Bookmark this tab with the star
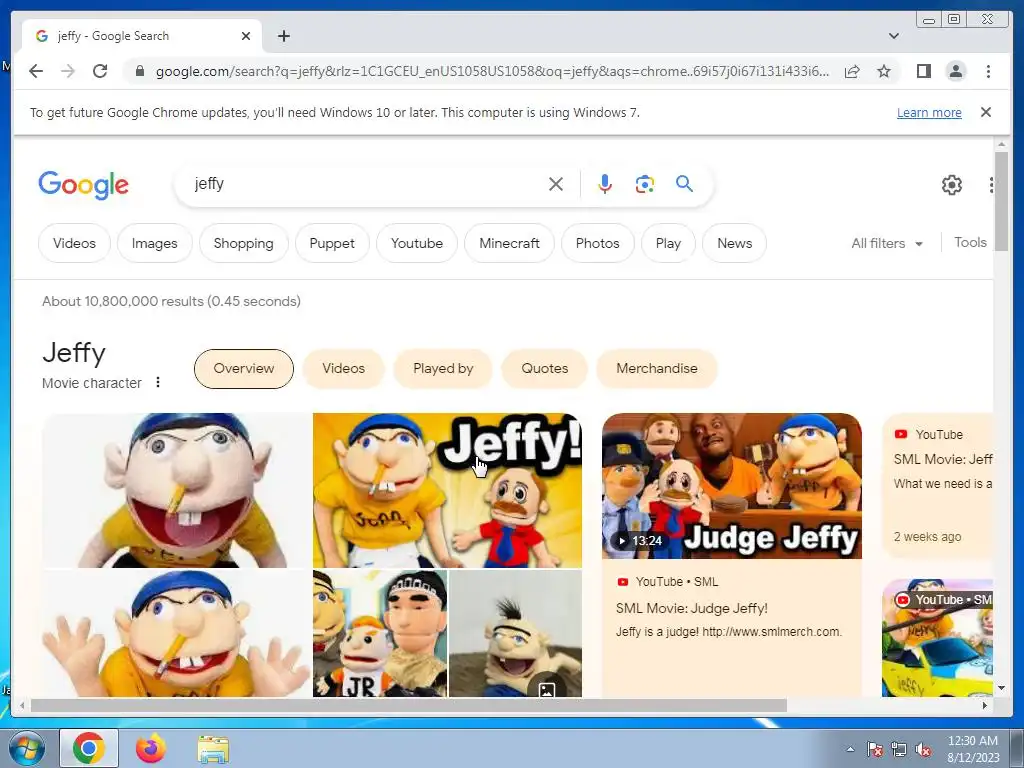Viewport: 1024px width, 768px height. point(884,71)
